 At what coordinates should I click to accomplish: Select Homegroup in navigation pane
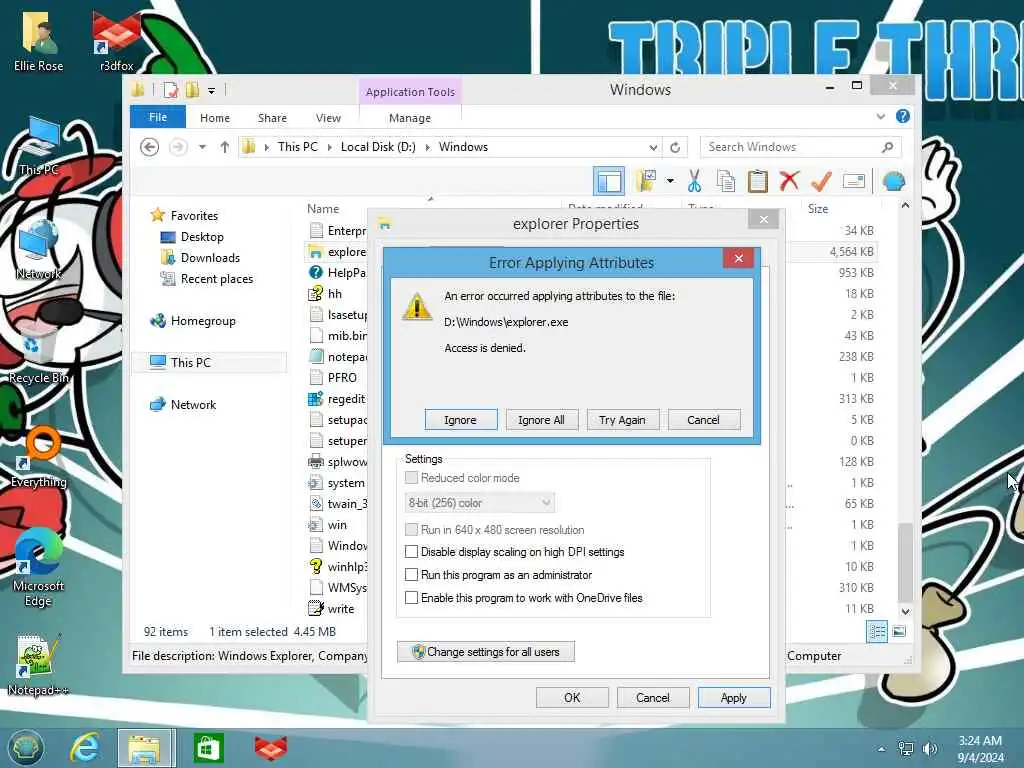coord(202,321)
